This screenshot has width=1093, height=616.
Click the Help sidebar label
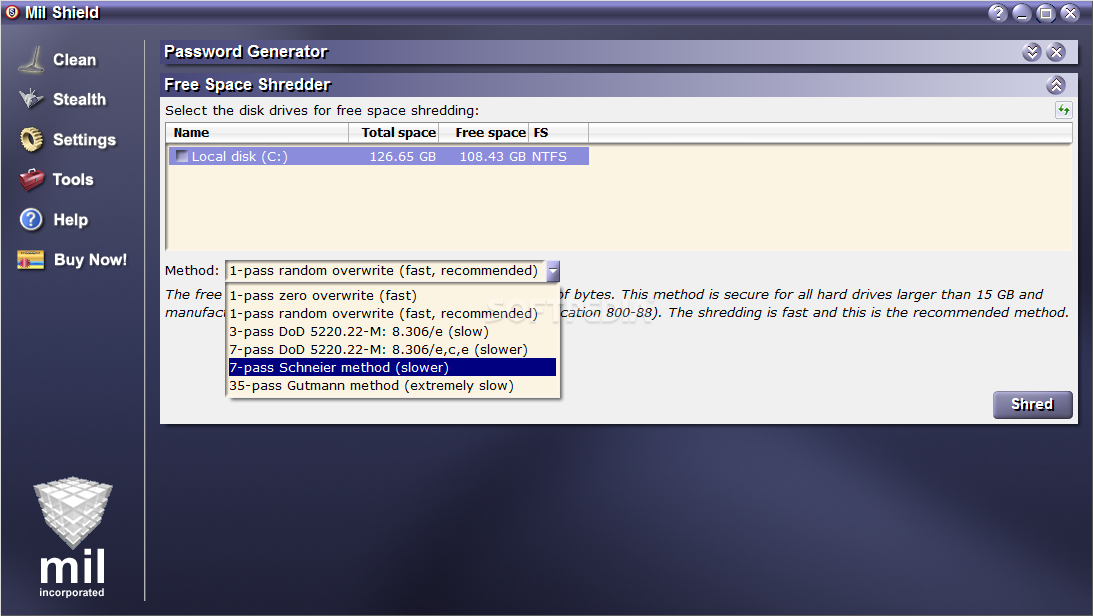71,220
